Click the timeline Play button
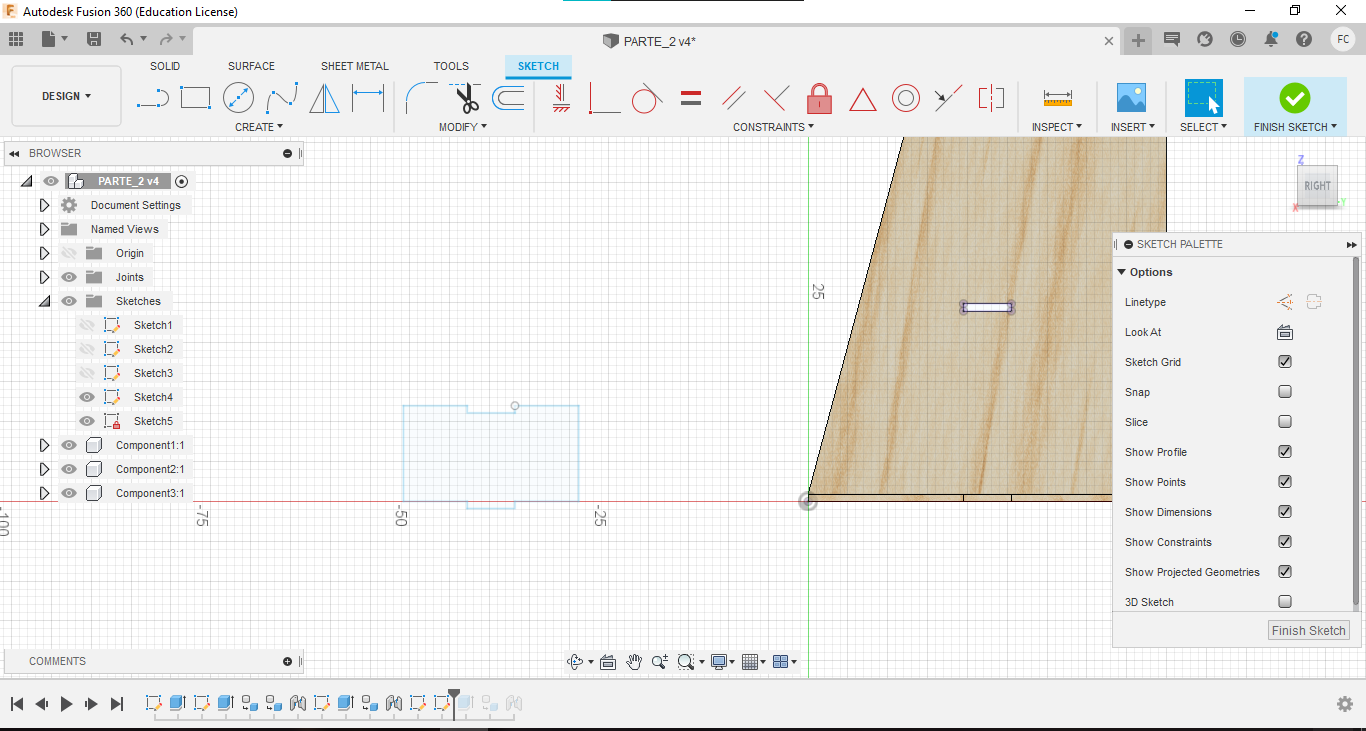The image size is (1366, 731). [67, 704]
